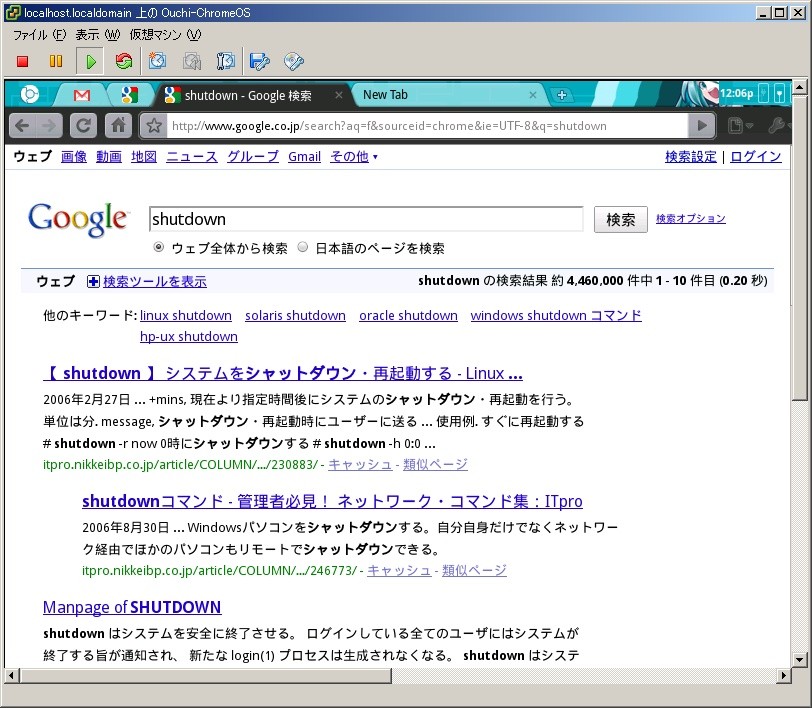This screenshot has width=812, height=708.
Task: Click the address bar URL field
Action: pyautogui.click(x=427, y=126)
